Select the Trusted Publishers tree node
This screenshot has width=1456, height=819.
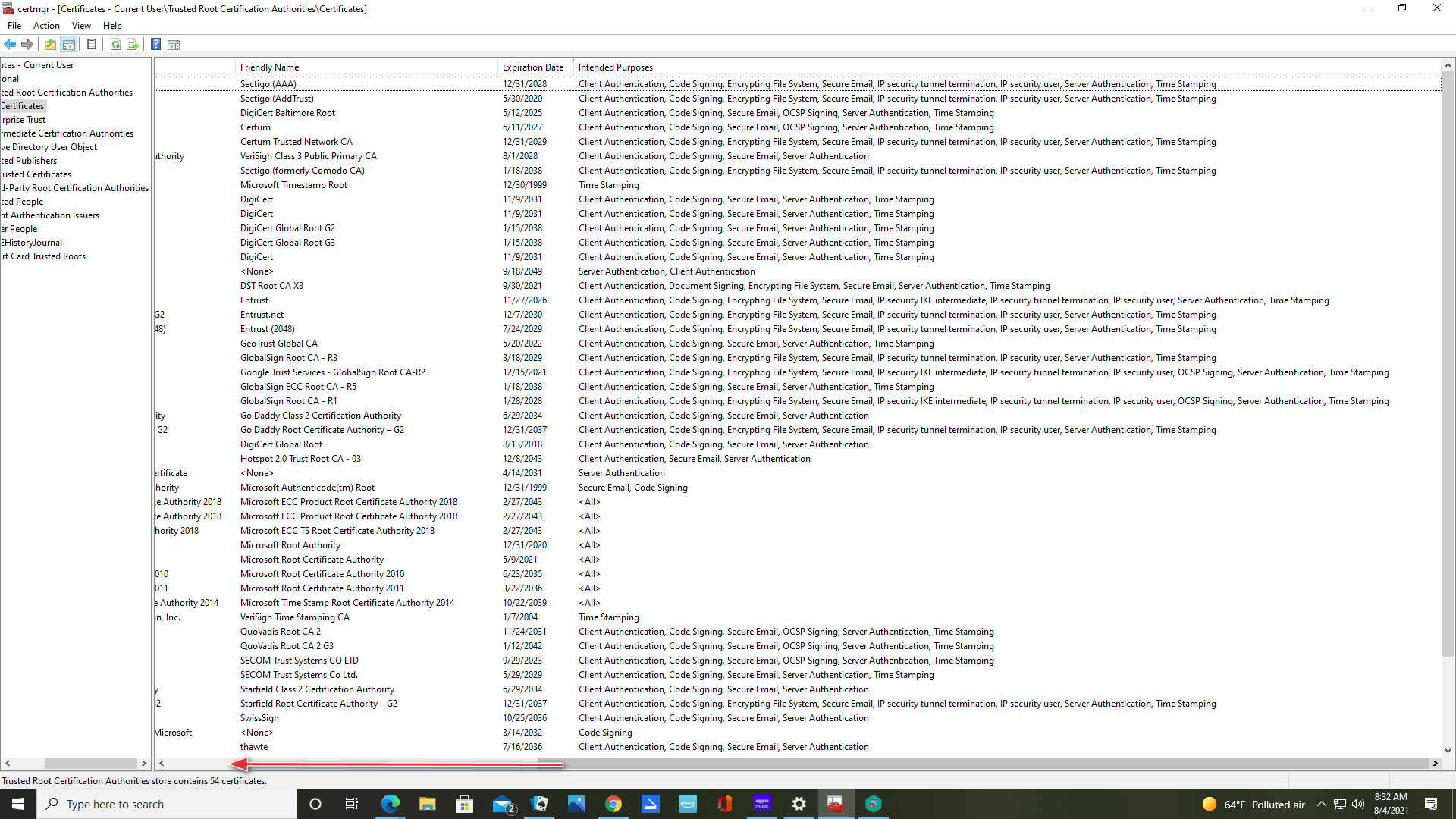click(29, 161)
